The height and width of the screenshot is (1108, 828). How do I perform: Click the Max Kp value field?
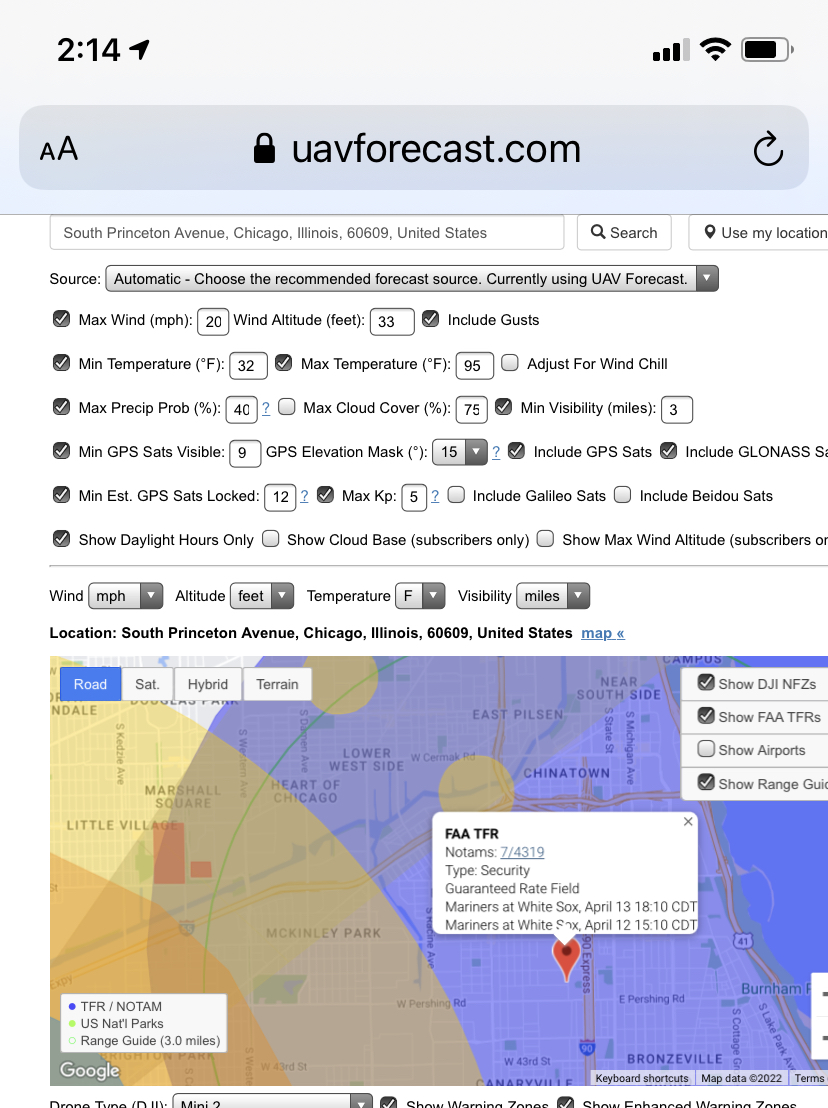tap(414, 497)
